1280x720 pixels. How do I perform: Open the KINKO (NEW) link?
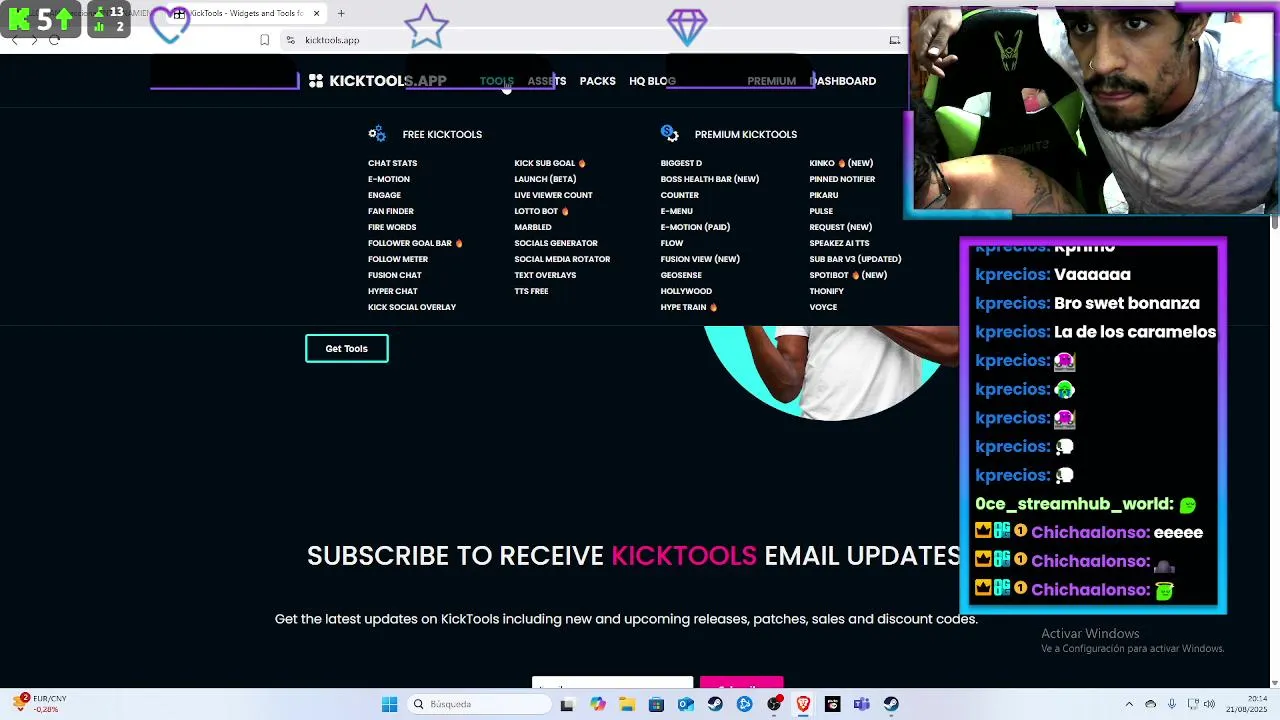pos(841,163)
